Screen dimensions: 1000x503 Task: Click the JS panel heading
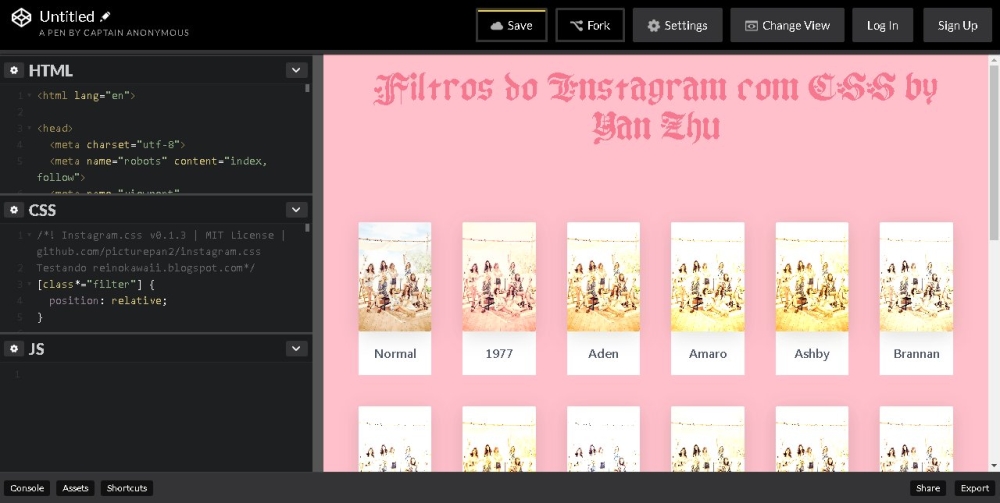[x=36, y=349]
